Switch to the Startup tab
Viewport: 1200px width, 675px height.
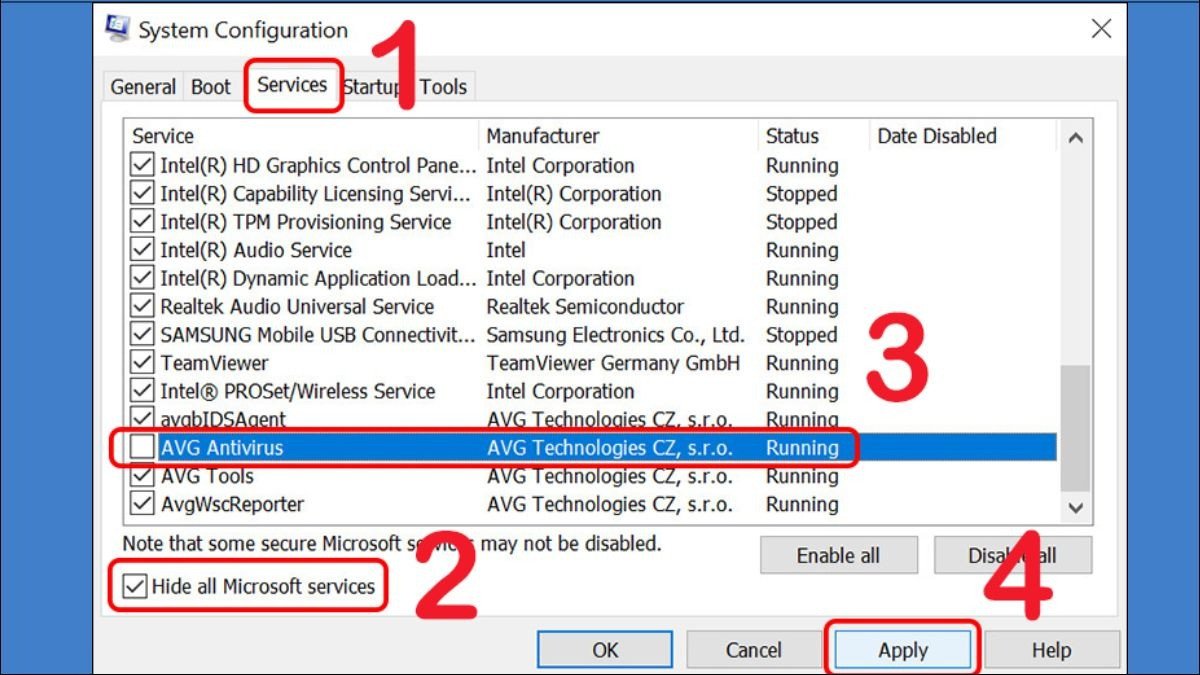371,87
